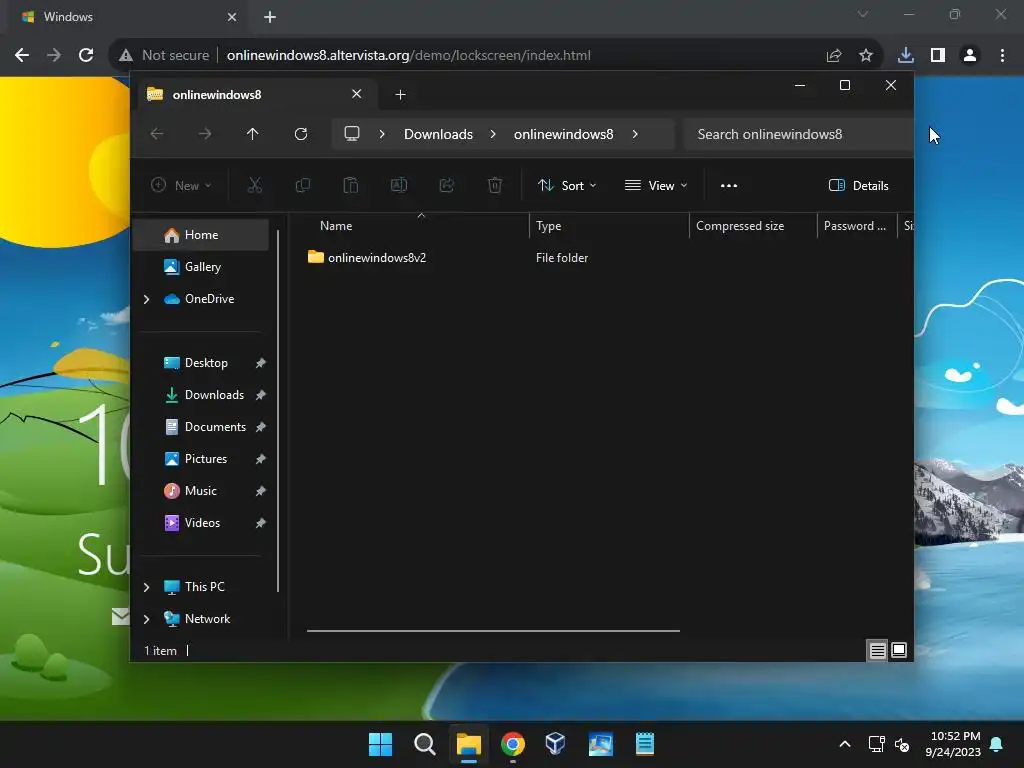Add a new Explorer tab

click(400, 95)
